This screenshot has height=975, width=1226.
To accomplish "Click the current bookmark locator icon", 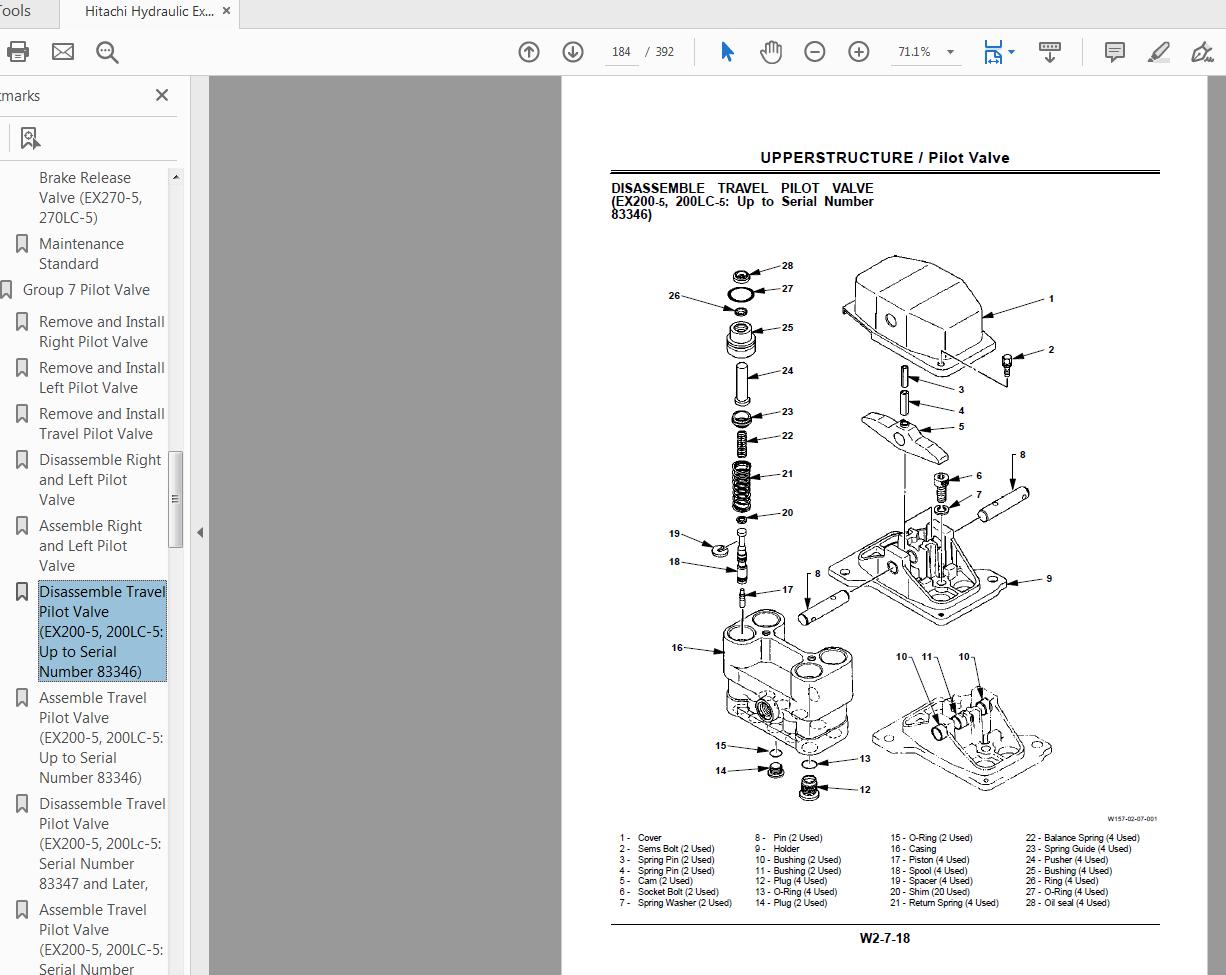I will (x=28, y=136).
